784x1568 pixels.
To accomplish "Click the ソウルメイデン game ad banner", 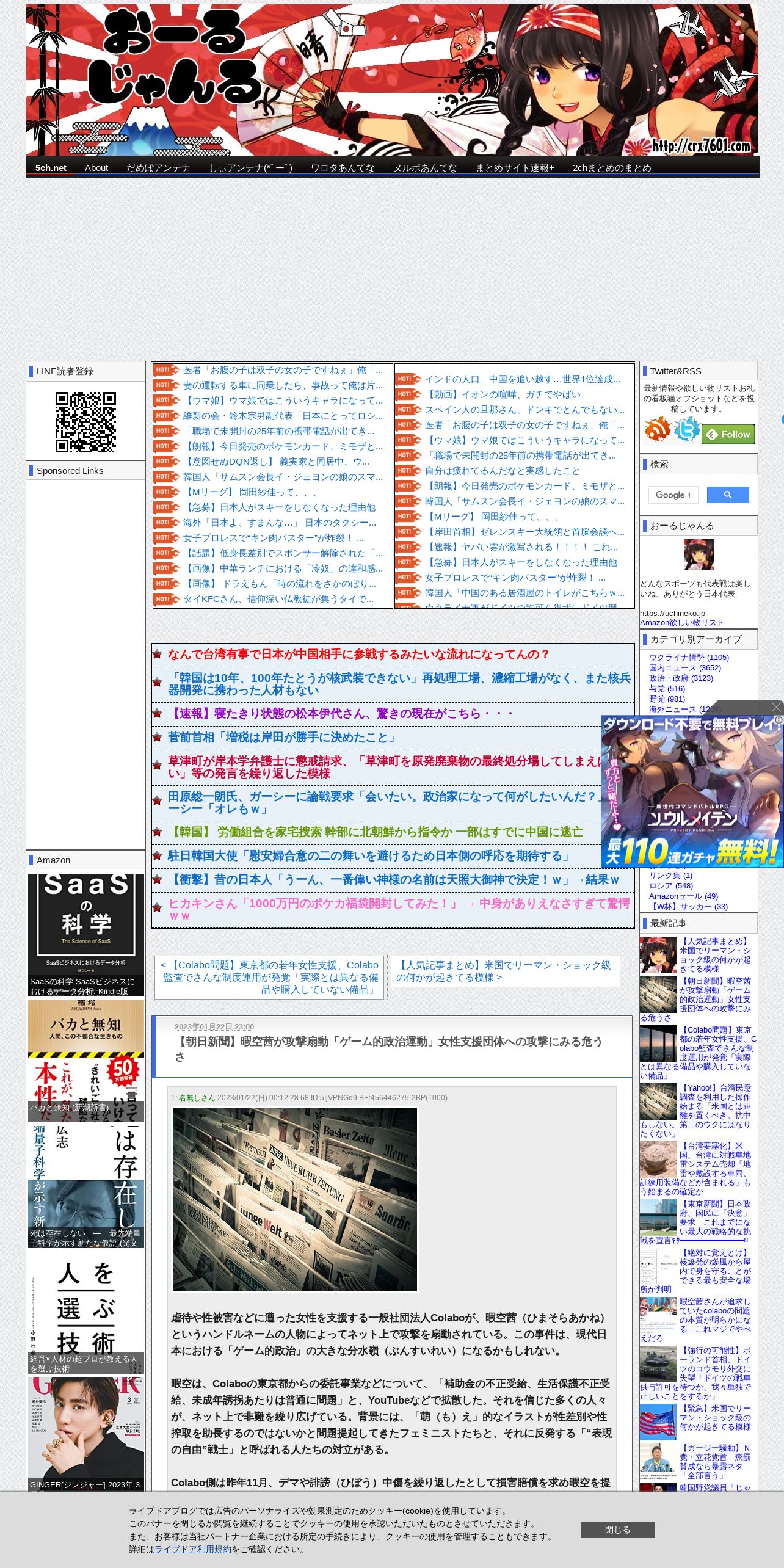I will pyautogui.click(x=692, y=791).
